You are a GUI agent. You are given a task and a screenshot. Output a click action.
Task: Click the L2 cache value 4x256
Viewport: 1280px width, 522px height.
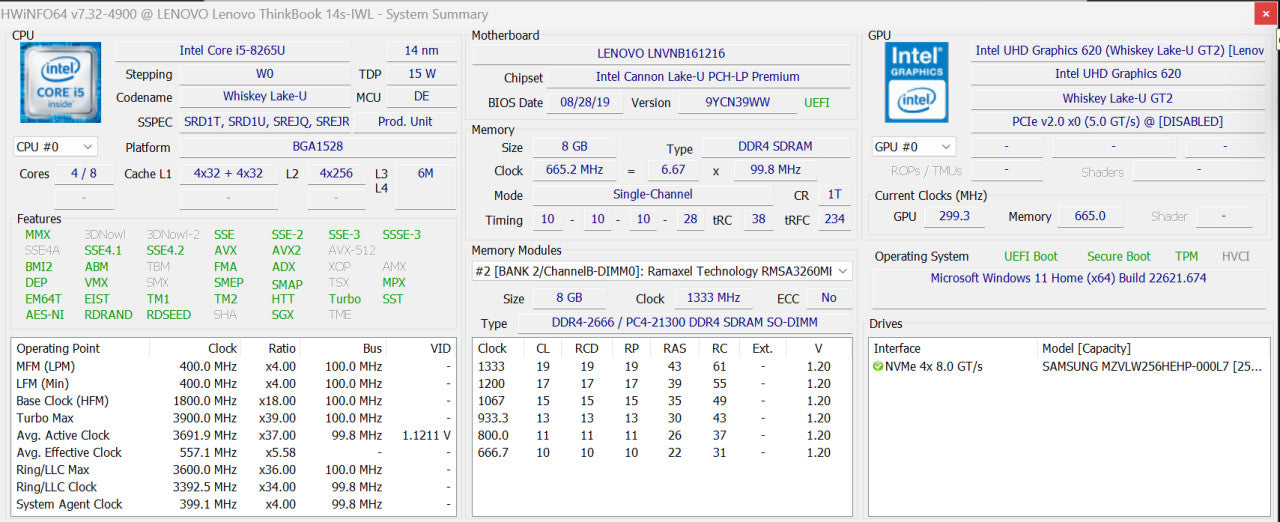336,173
